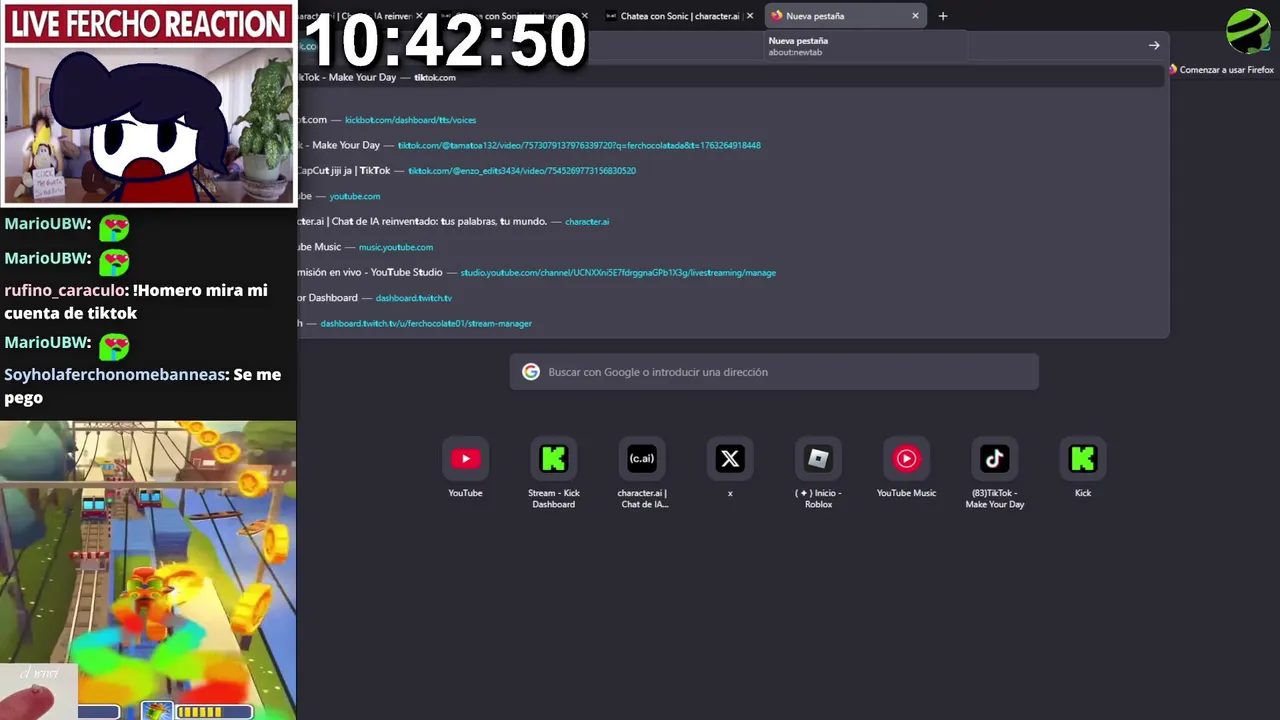
Task: Switch to character.ai Chat de IA reinventado tab
Action: coord(360,16)
